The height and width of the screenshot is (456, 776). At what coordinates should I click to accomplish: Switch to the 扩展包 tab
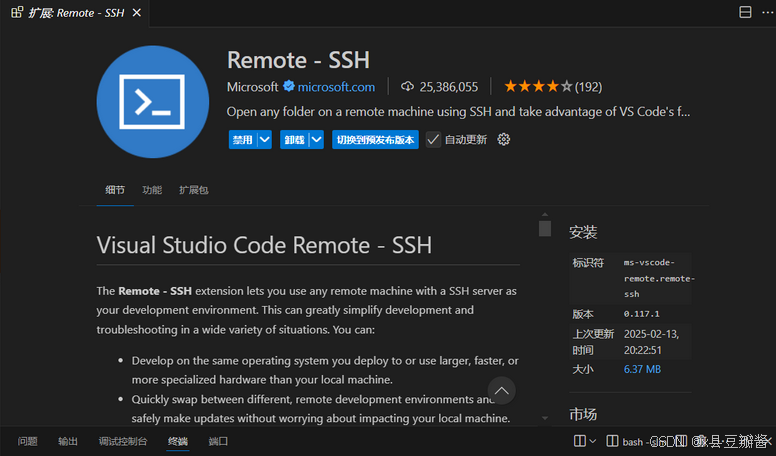pos(194,190)
